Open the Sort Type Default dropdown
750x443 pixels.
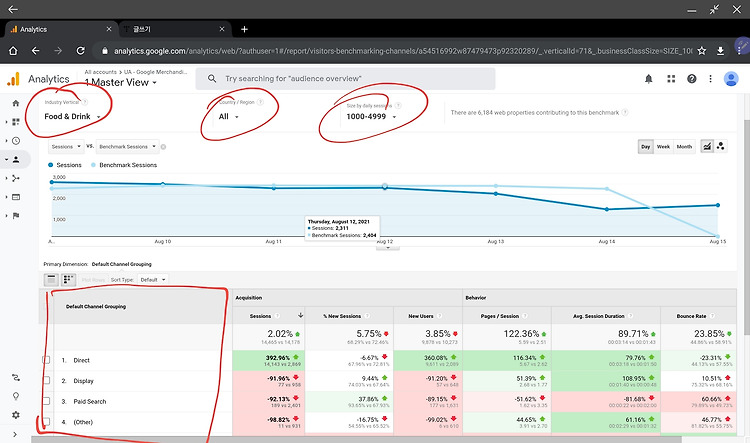pos(153,279)
